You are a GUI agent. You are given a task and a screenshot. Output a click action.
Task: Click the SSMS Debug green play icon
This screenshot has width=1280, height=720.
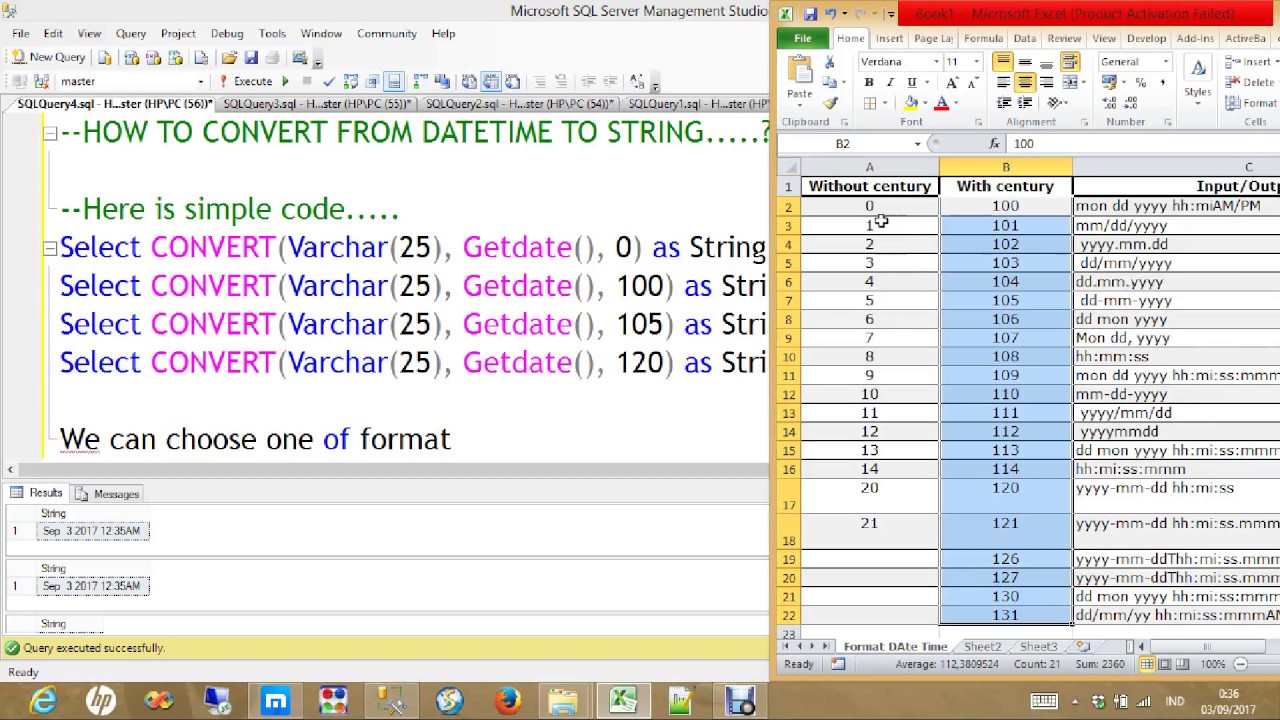click(x=285, y=81)
